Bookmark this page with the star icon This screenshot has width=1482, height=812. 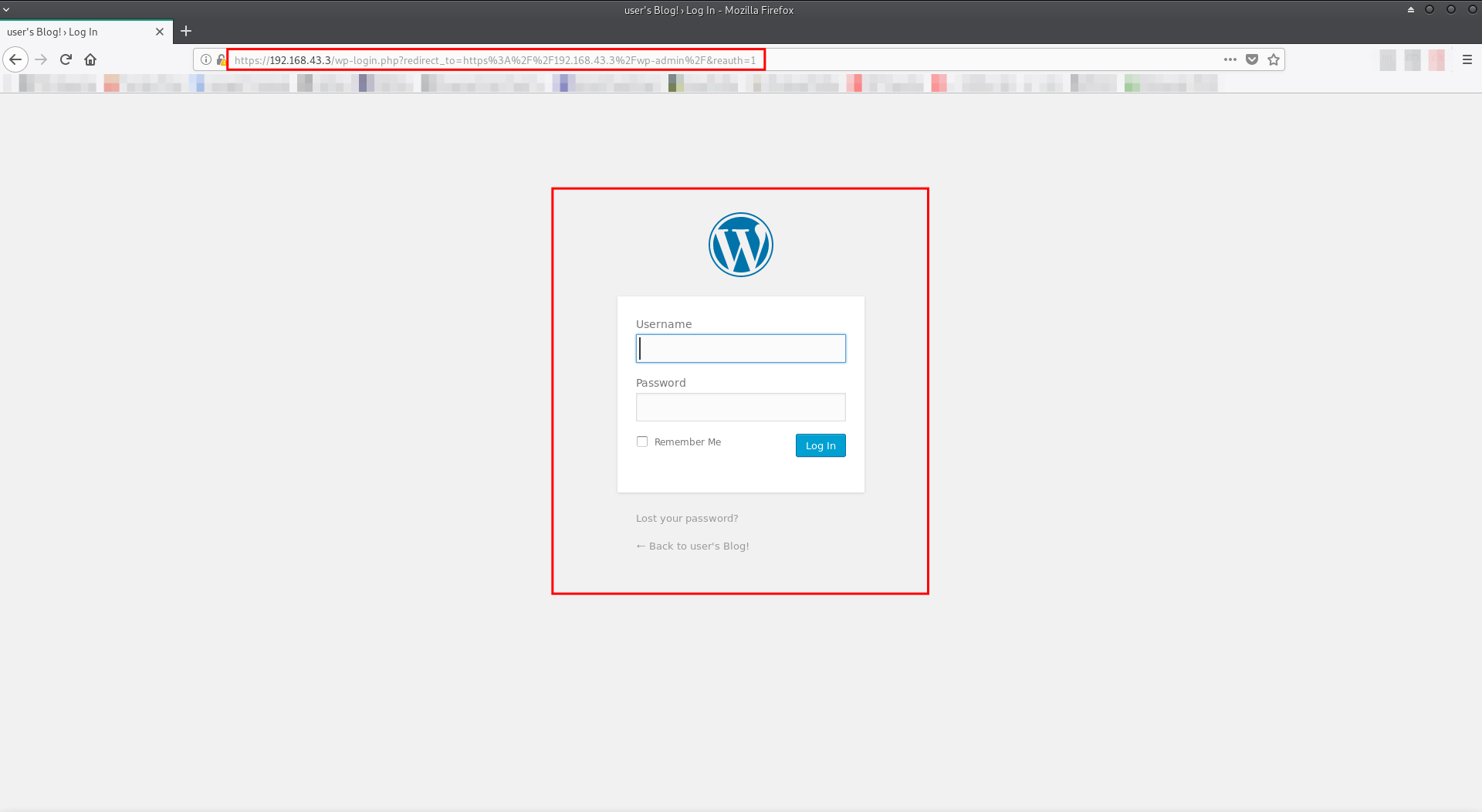click(1274, 59)
